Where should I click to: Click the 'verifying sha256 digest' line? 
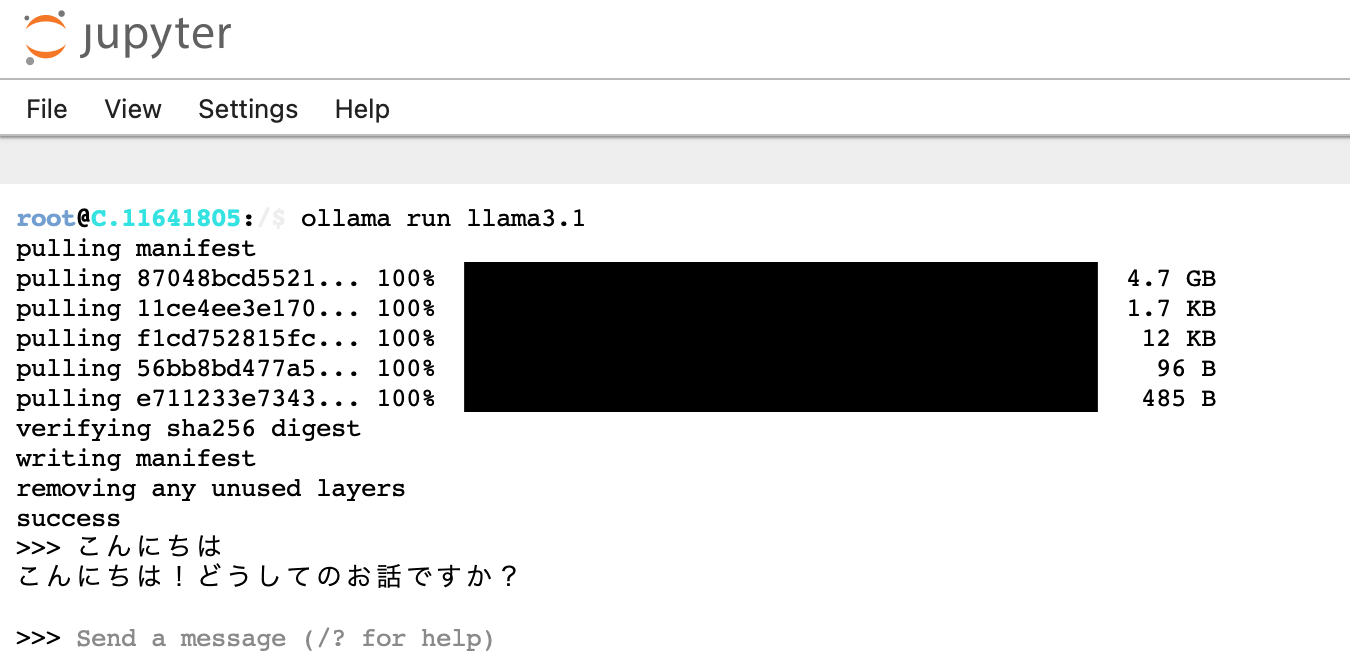click(x=188, y=428)
